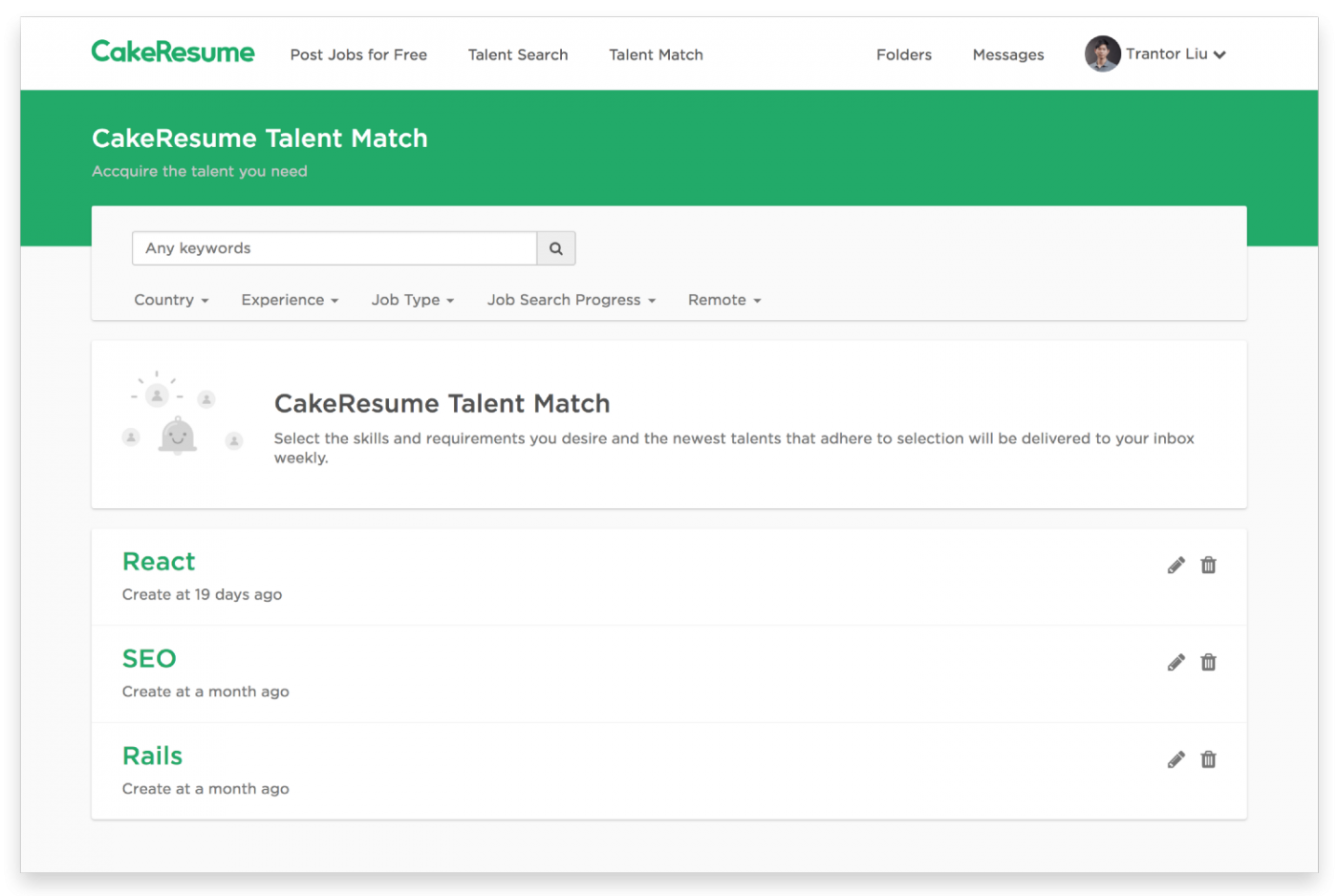Open the Trantor Liu account menu
The width and height of the screenshot is (1338, 896).
coord(1176,54)
